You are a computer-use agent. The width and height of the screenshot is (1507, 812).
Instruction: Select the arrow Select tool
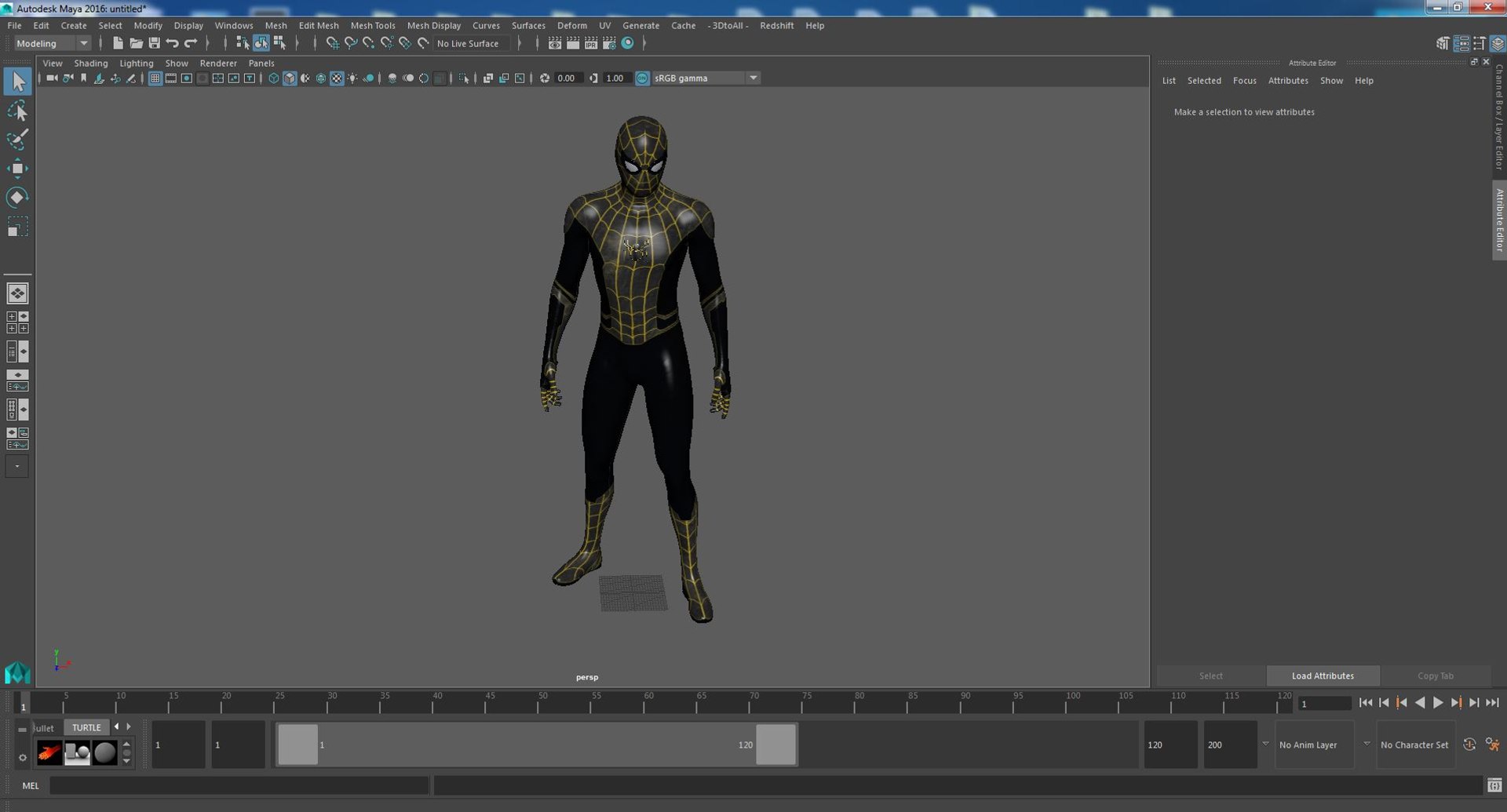17,82
